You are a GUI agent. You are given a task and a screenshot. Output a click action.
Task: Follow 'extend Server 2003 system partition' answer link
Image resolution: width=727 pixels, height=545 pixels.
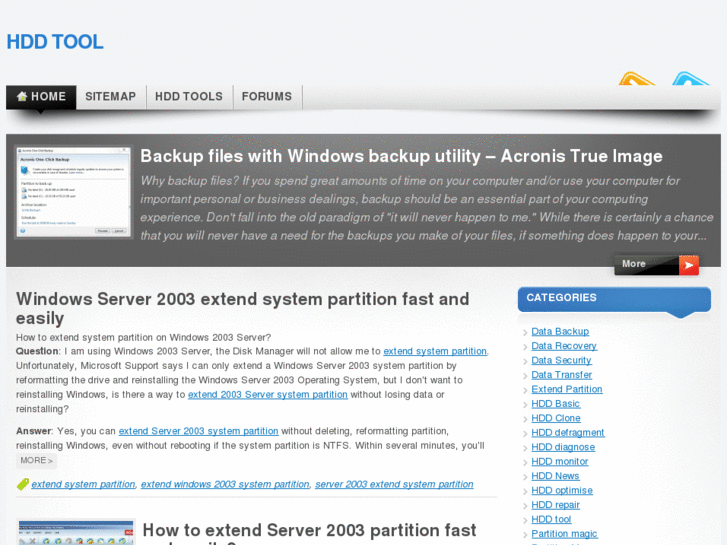(198, 431)
